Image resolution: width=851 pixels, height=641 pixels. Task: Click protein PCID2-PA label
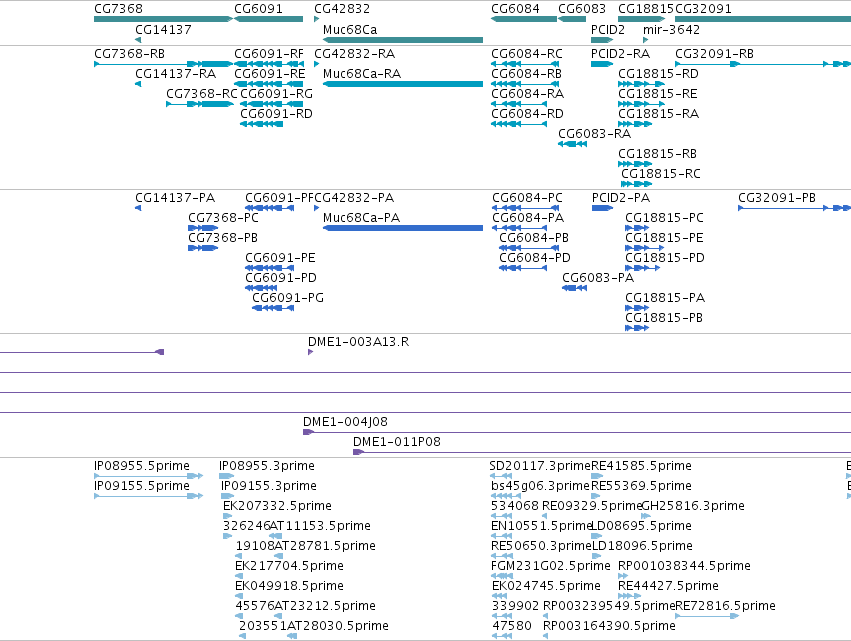click(x=621, y=198)
